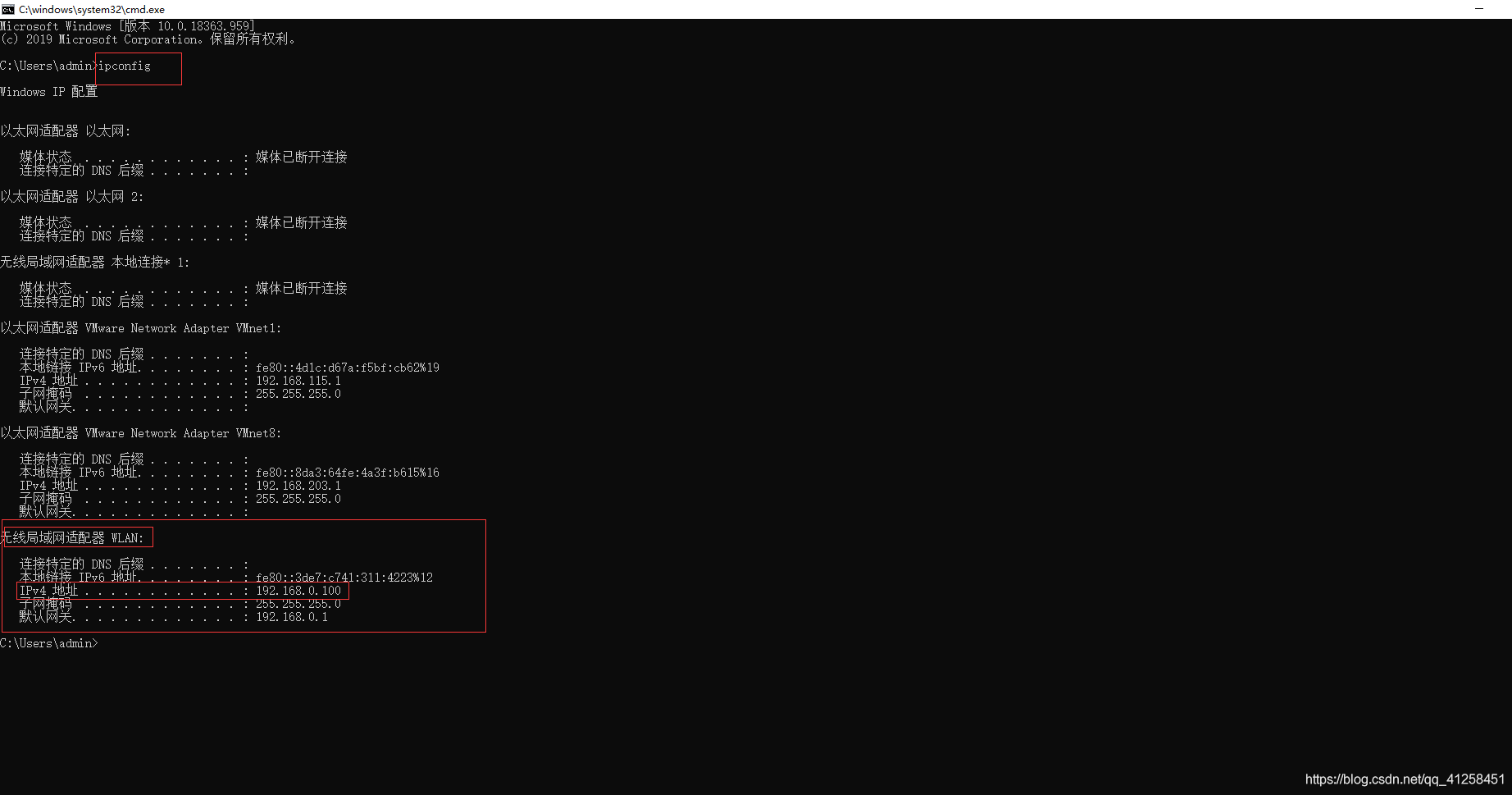This screenshot has height=795, width=1512.
Task: Click the '无线局域网适配器 本地连接* 1:' heading
Action: pyautogui.click(x=95, y=263)
